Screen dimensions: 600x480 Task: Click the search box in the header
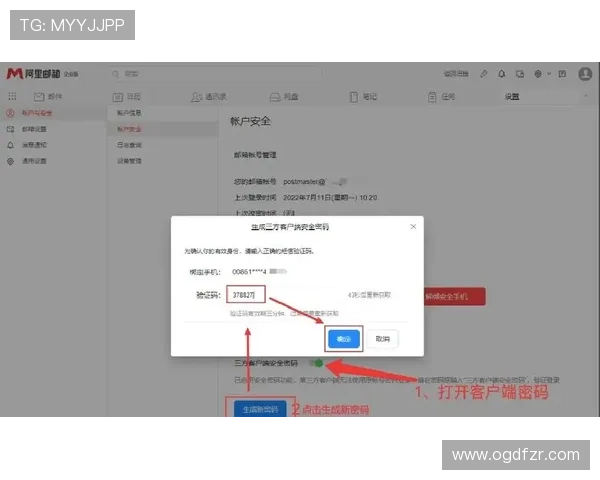pyautogui.click(x=216, y=73)
